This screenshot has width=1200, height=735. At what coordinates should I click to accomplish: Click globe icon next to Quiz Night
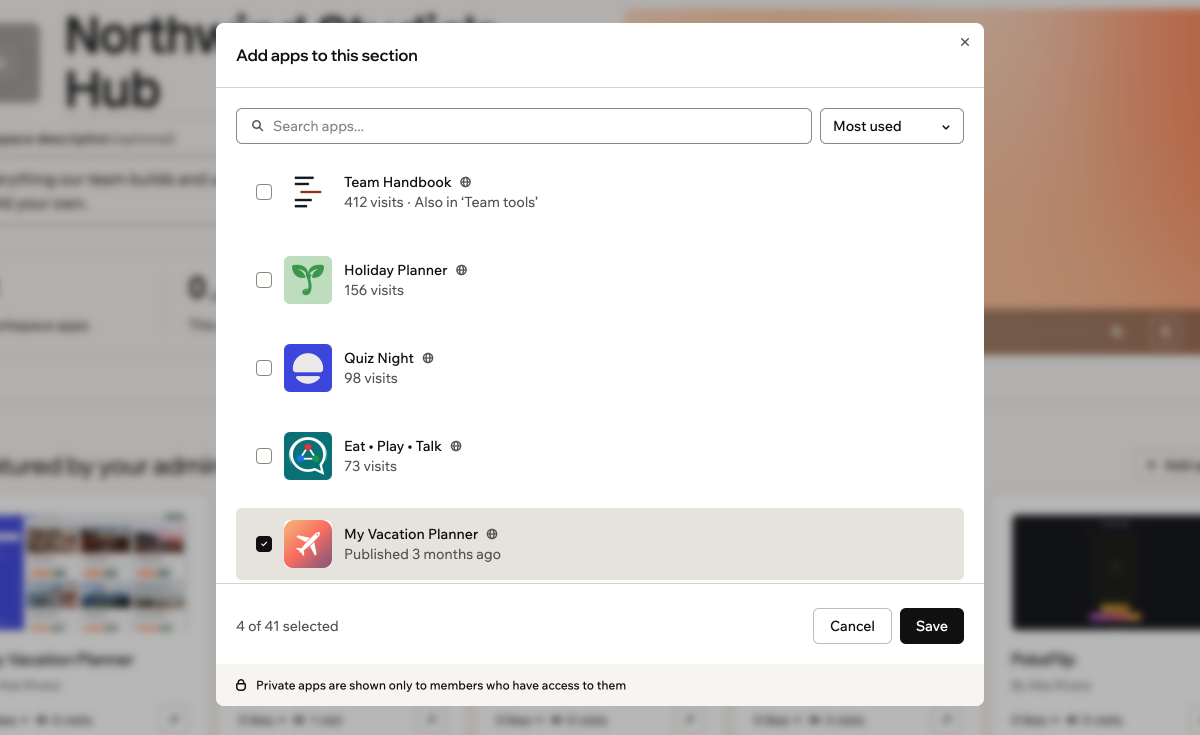pos(428,358)
